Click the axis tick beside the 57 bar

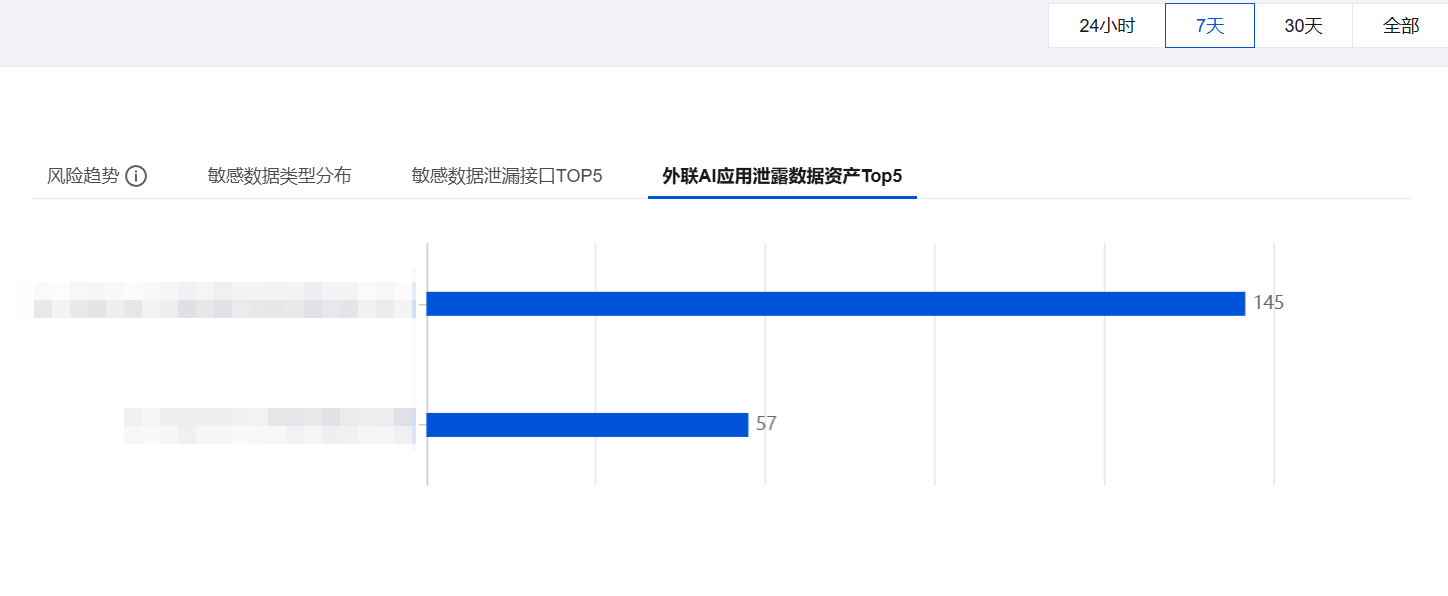pos(421,425)
